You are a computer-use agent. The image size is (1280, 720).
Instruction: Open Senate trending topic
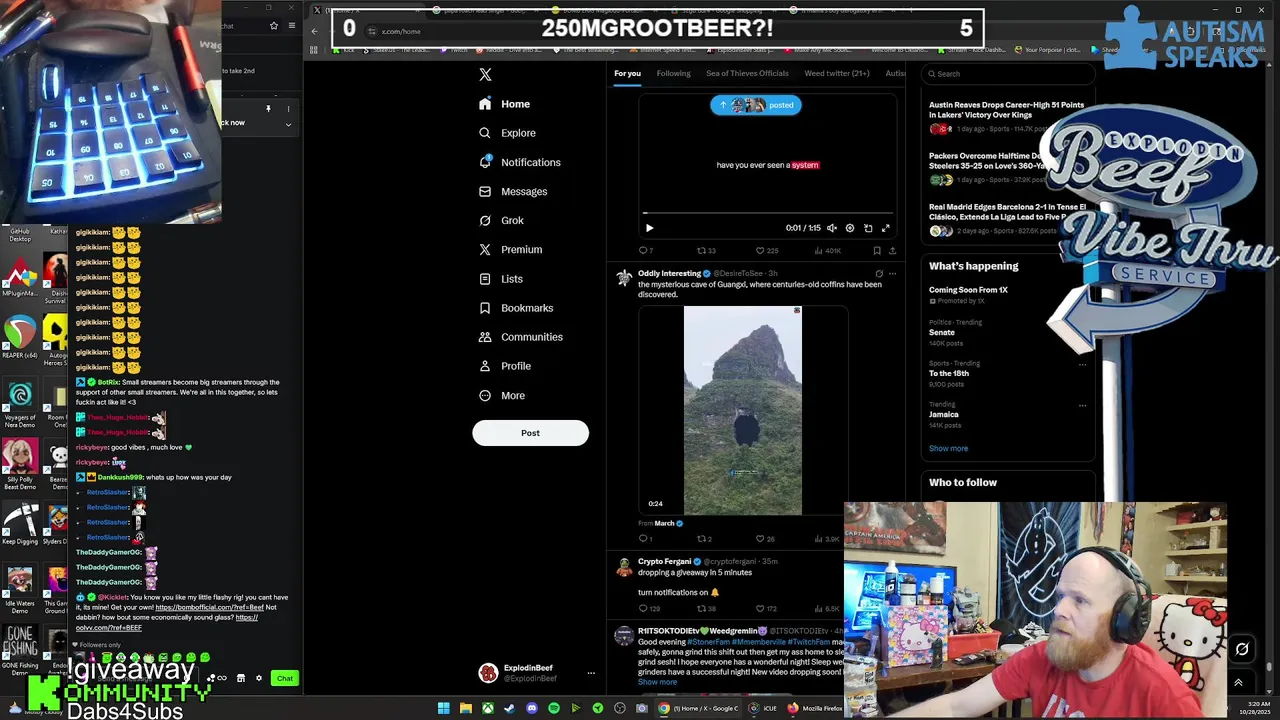click(x=942, y=332)
